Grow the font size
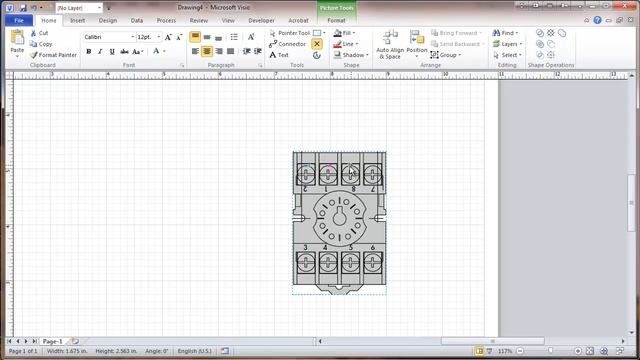 coord(168,37)
